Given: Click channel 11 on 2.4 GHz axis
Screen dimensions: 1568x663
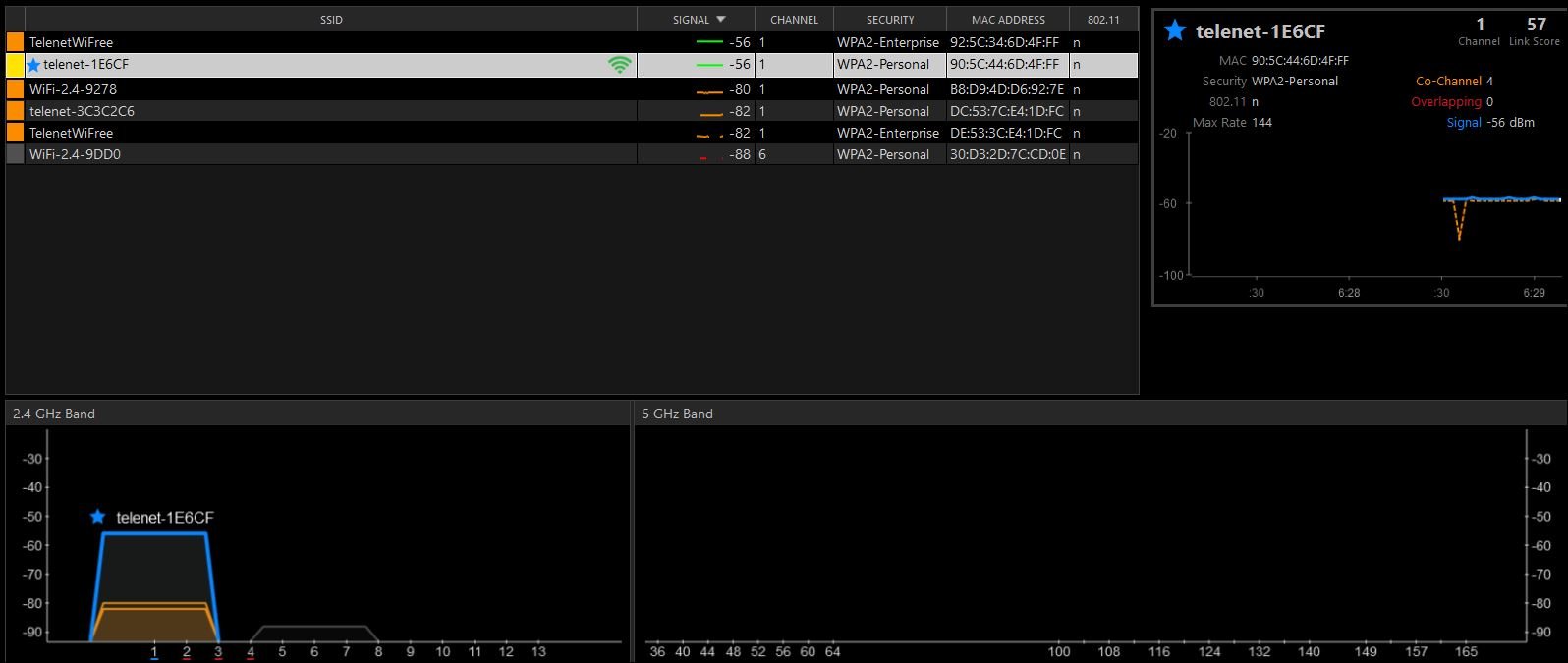Looking at the screenshot, I should pyautogui.click(x=475, y=651).
